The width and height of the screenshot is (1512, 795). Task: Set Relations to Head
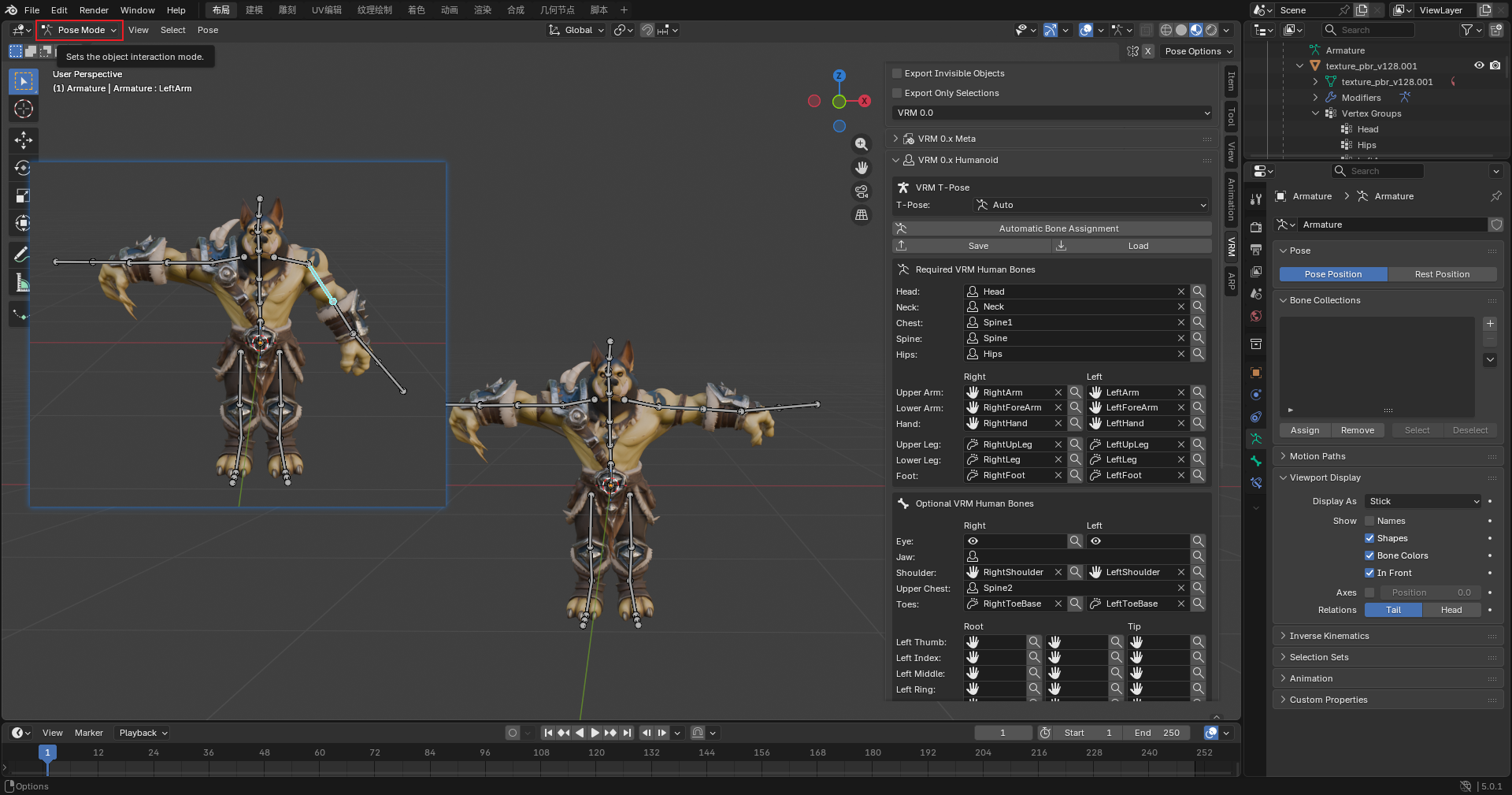tap(1451, 610)
